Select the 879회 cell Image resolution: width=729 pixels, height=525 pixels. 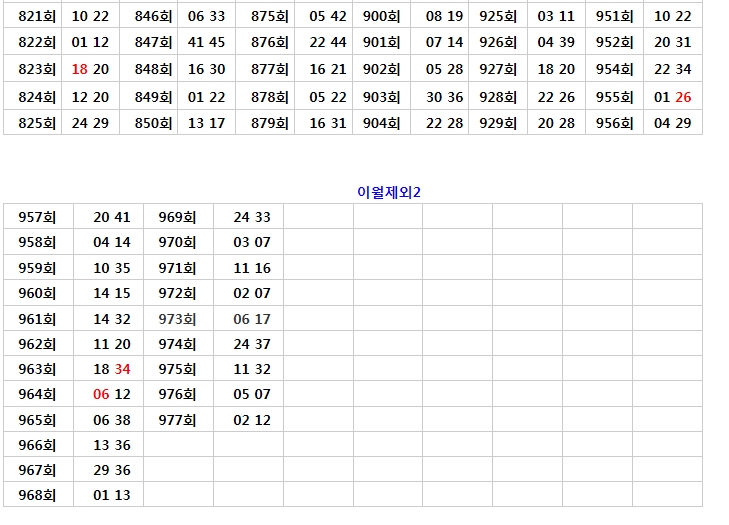pyautogui.click(x=269, y=123)
